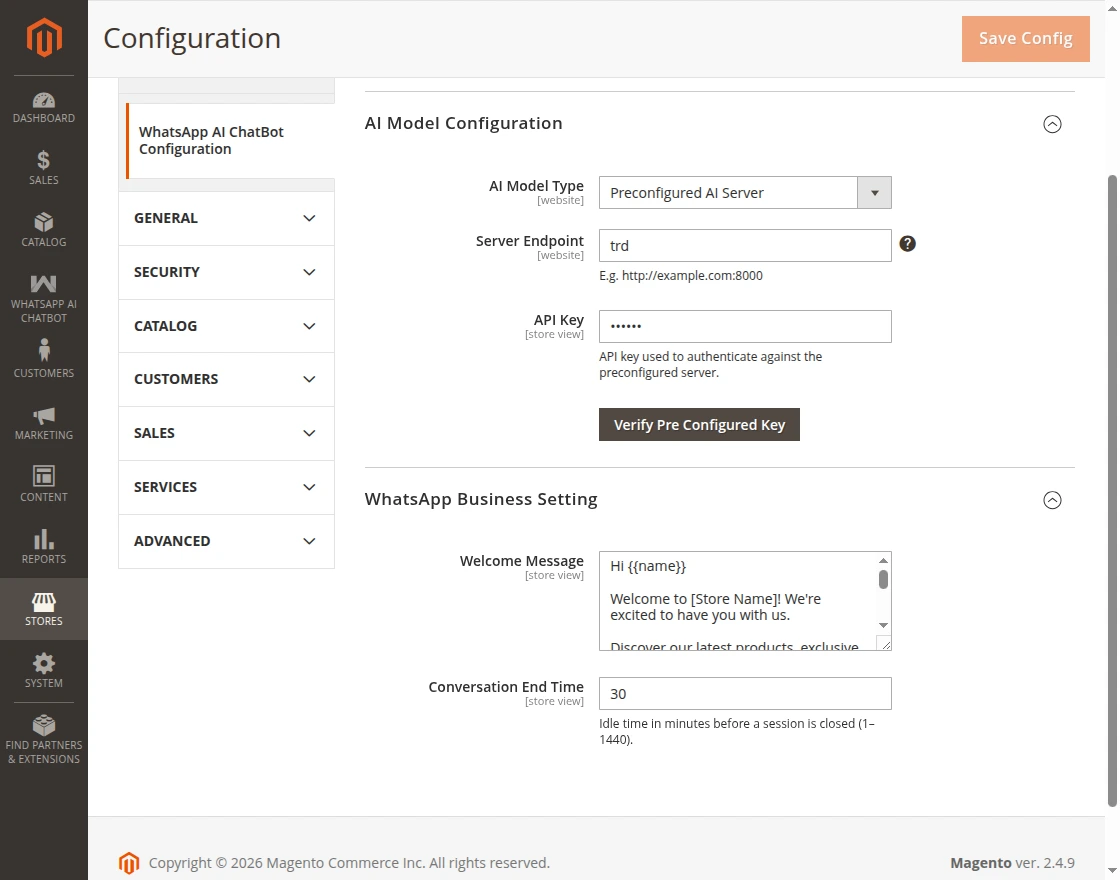Focus the Conversation End Time field
This screenshot has width=1120, height=880.
tap(745, 694)
